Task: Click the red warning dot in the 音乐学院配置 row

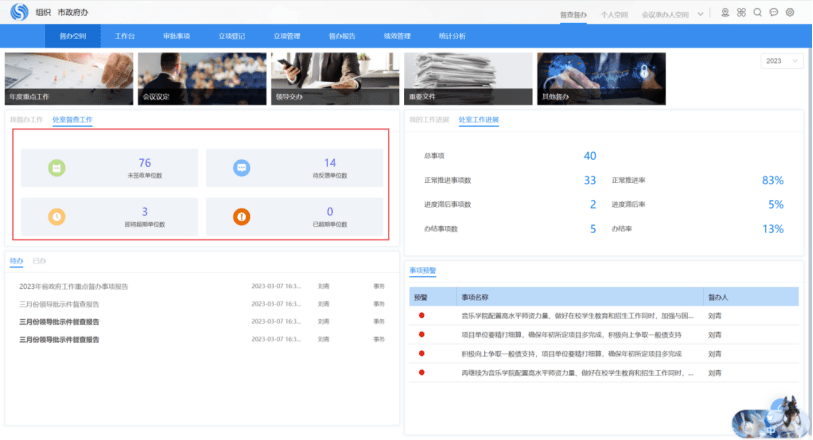Action: pos(422,315)
